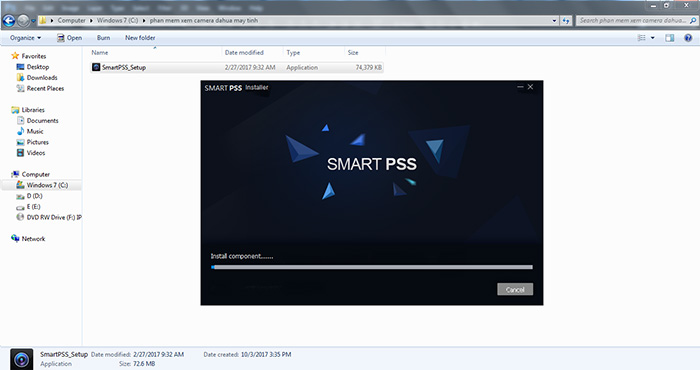Click the install component progress bar

coord(371,267)
